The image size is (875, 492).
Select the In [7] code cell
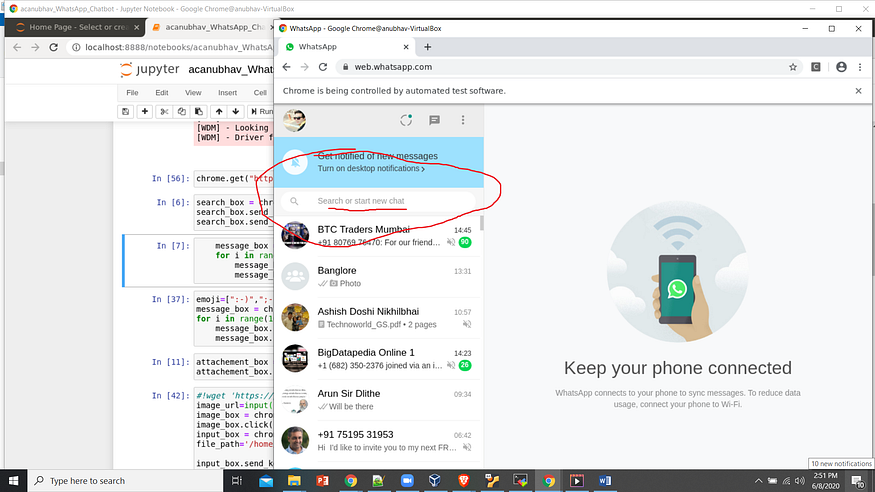[x=198, y=261]
